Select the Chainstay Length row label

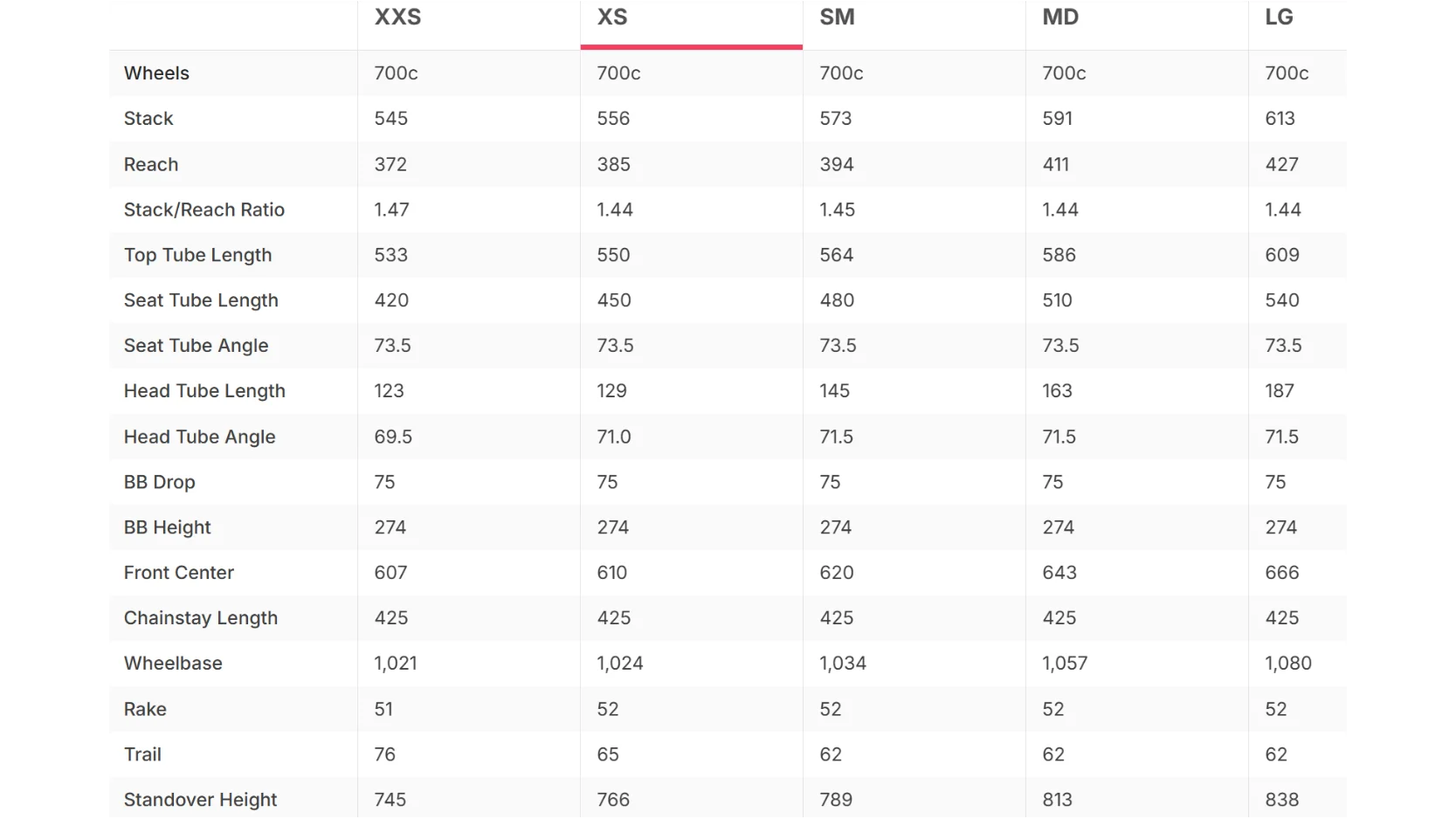[201, 618]
